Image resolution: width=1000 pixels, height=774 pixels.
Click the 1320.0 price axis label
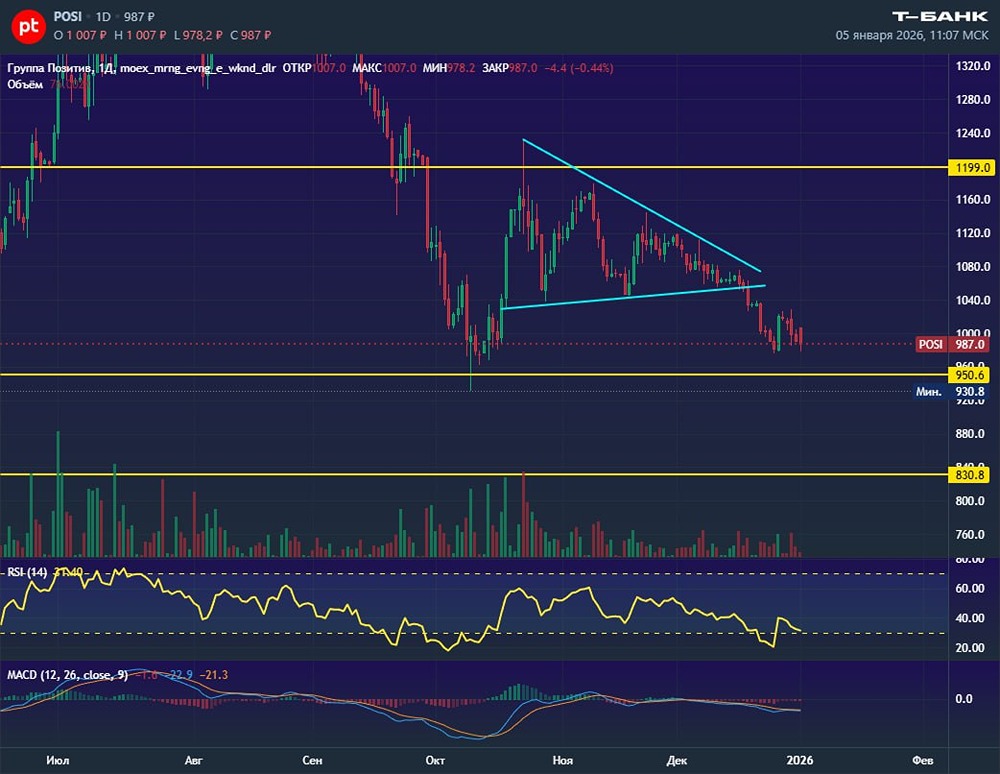pyautogui.click(x=973, y=66)
